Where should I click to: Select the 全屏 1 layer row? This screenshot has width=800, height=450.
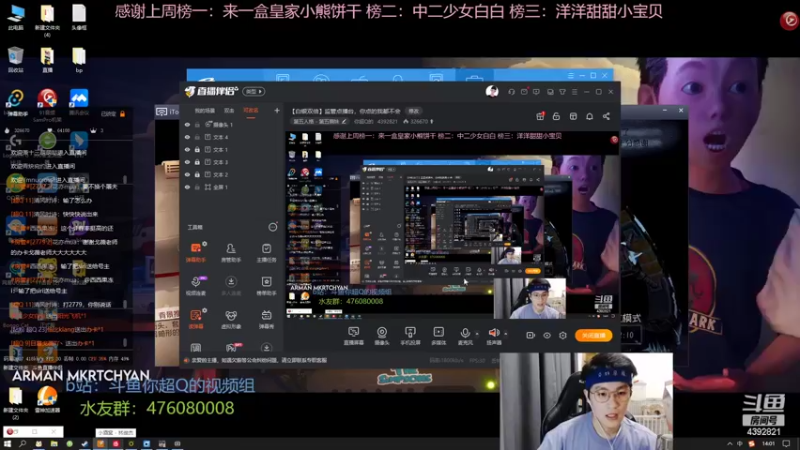pyautogui.click(x=232, y=187)
